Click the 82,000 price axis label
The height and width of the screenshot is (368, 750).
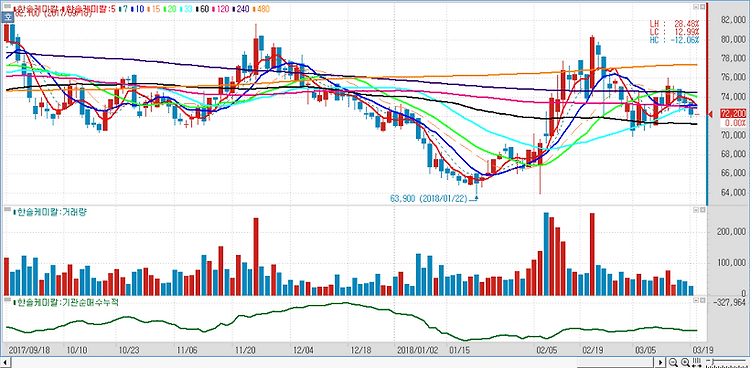pyautogui.click(x=734, y=20)
